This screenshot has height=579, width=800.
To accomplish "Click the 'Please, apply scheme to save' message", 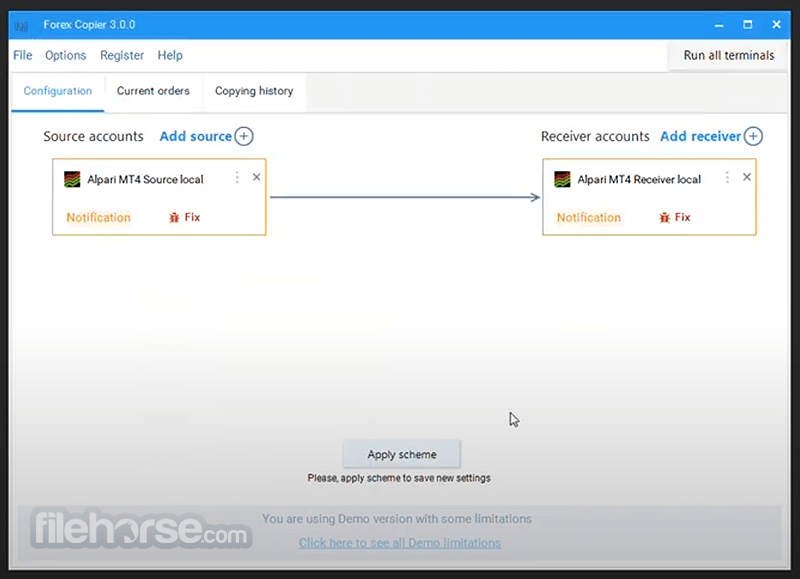I will coord(399,478).
